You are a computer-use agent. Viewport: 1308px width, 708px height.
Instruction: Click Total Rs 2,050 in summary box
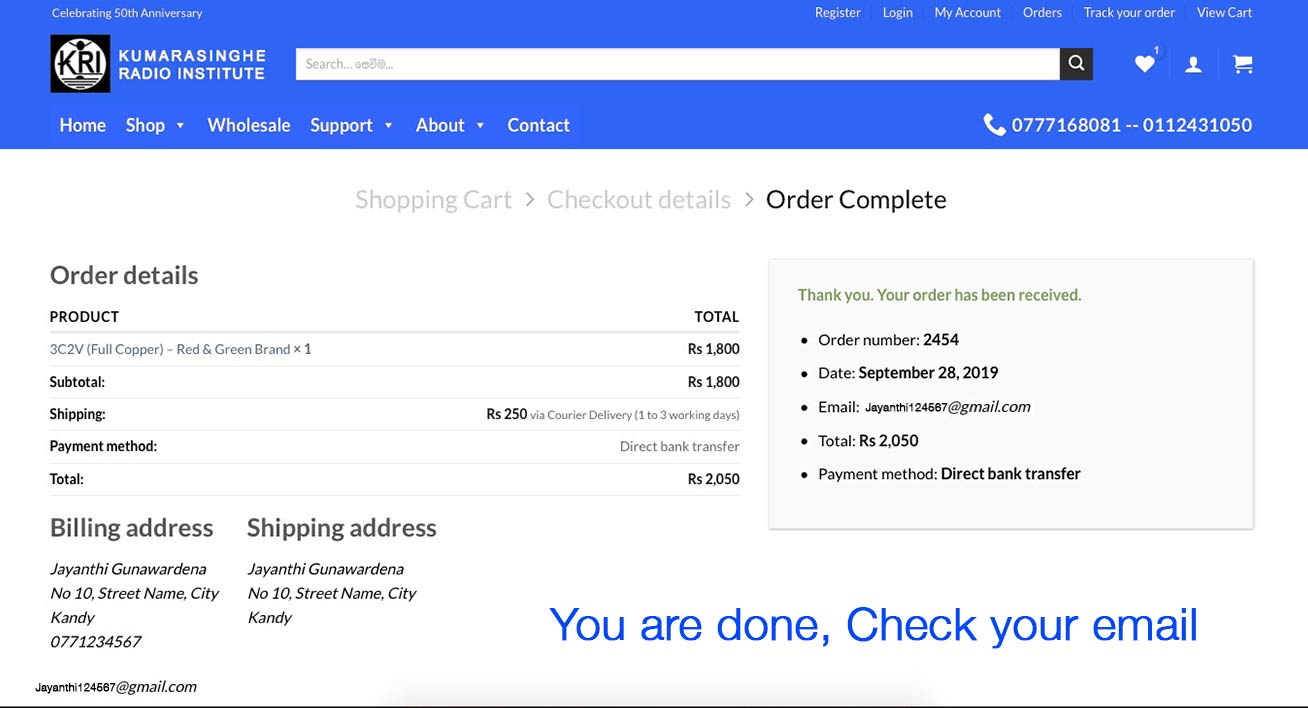tap(868, 441)
